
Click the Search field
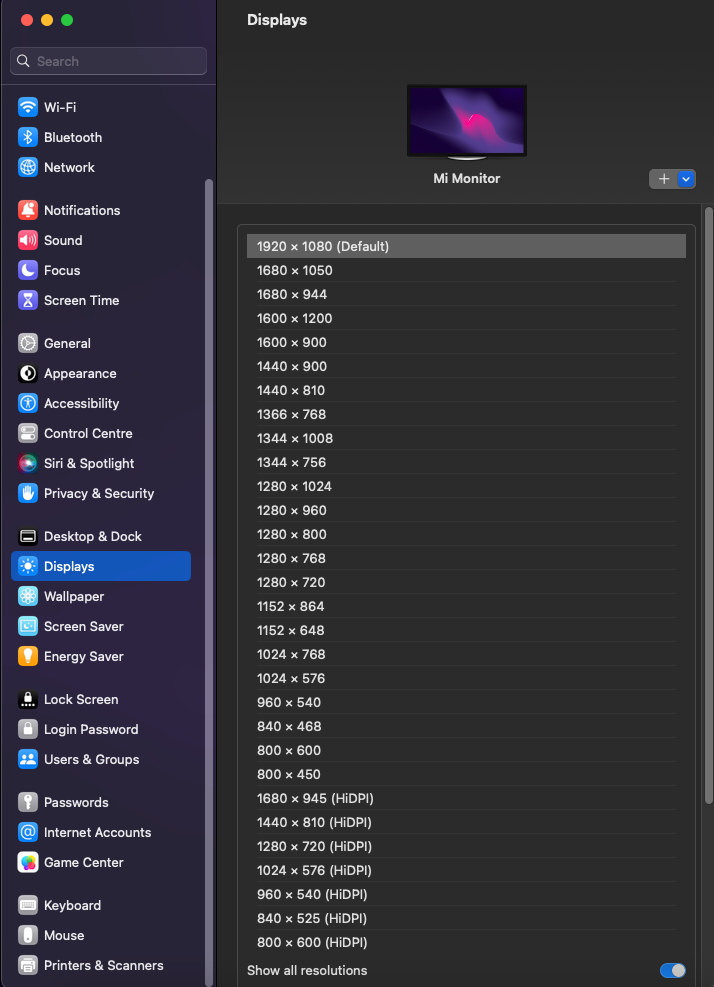(108, 61)
